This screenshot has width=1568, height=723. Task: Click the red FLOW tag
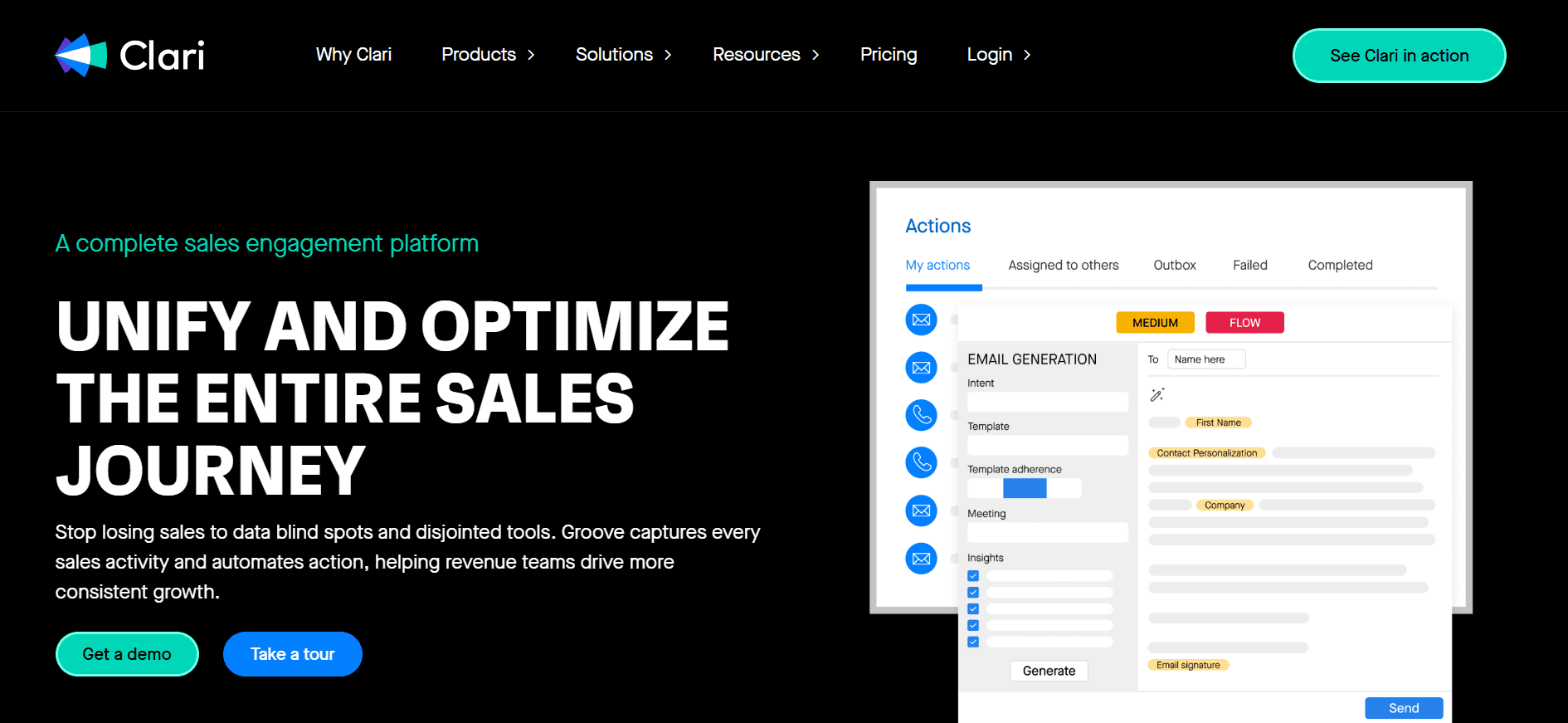[x=1244, y=323]
